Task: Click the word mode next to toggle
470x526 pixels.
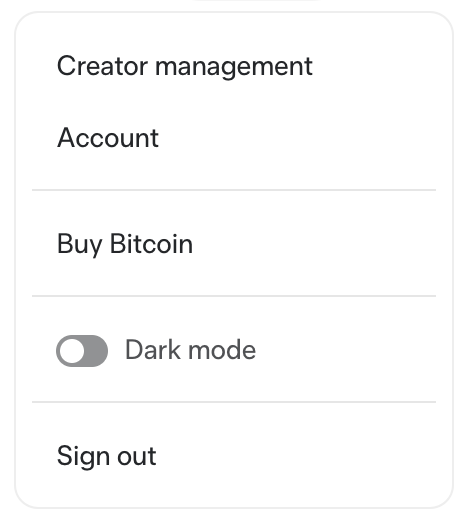Action: click(x=222, y=350)
